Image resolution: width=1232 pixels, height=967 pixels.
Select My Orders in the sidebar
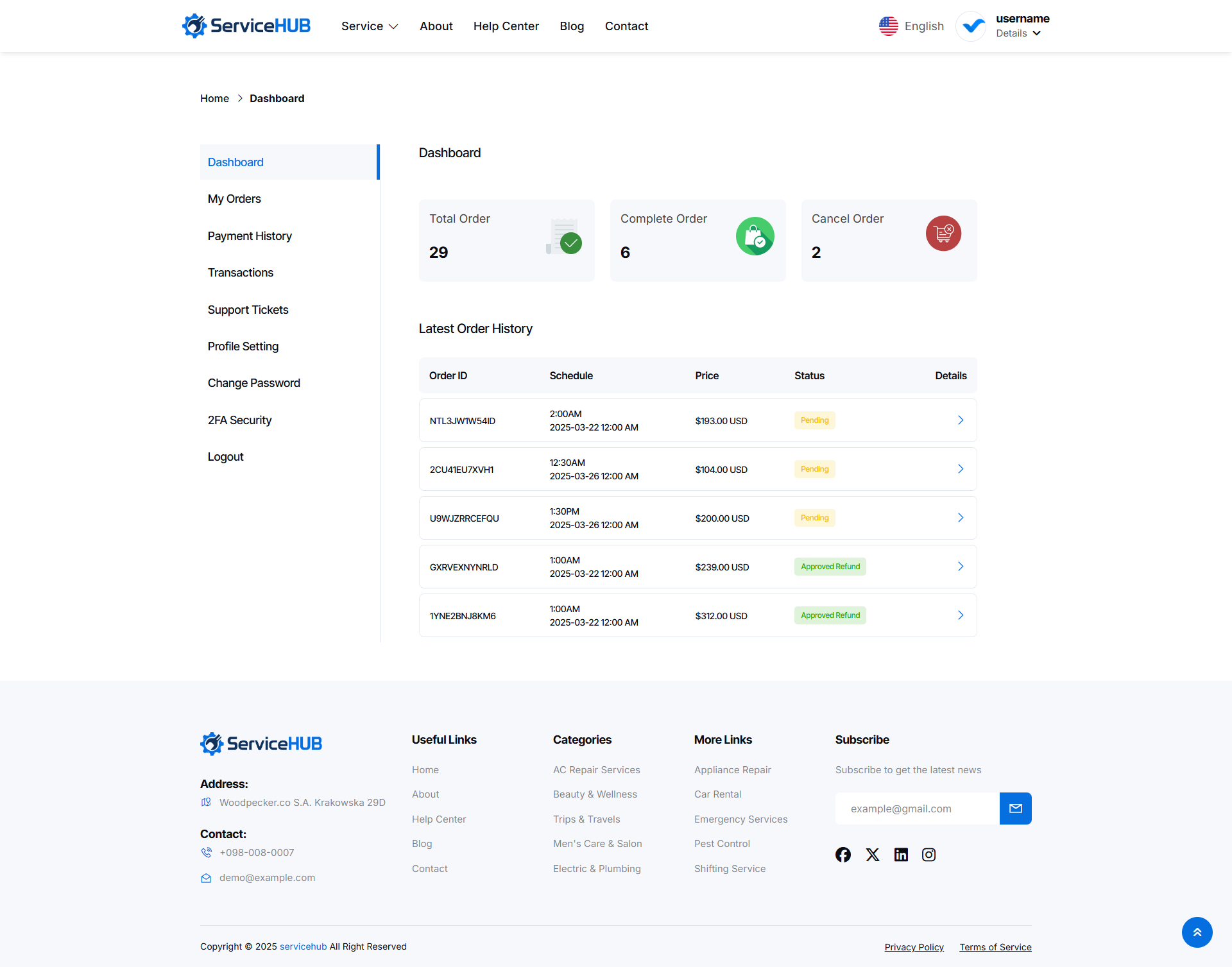(234, 199)
